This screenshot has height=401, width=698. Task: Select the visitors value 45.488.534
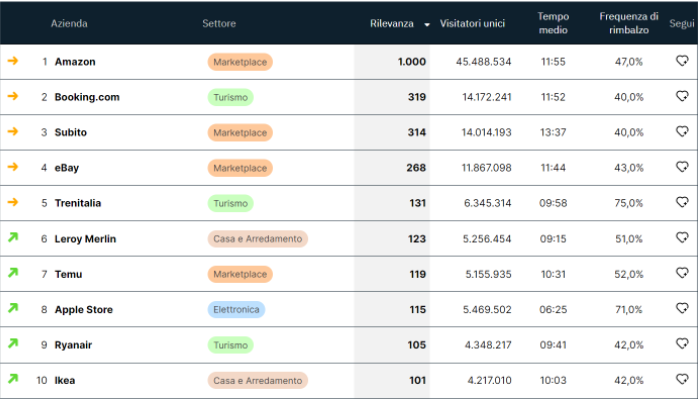483,62
